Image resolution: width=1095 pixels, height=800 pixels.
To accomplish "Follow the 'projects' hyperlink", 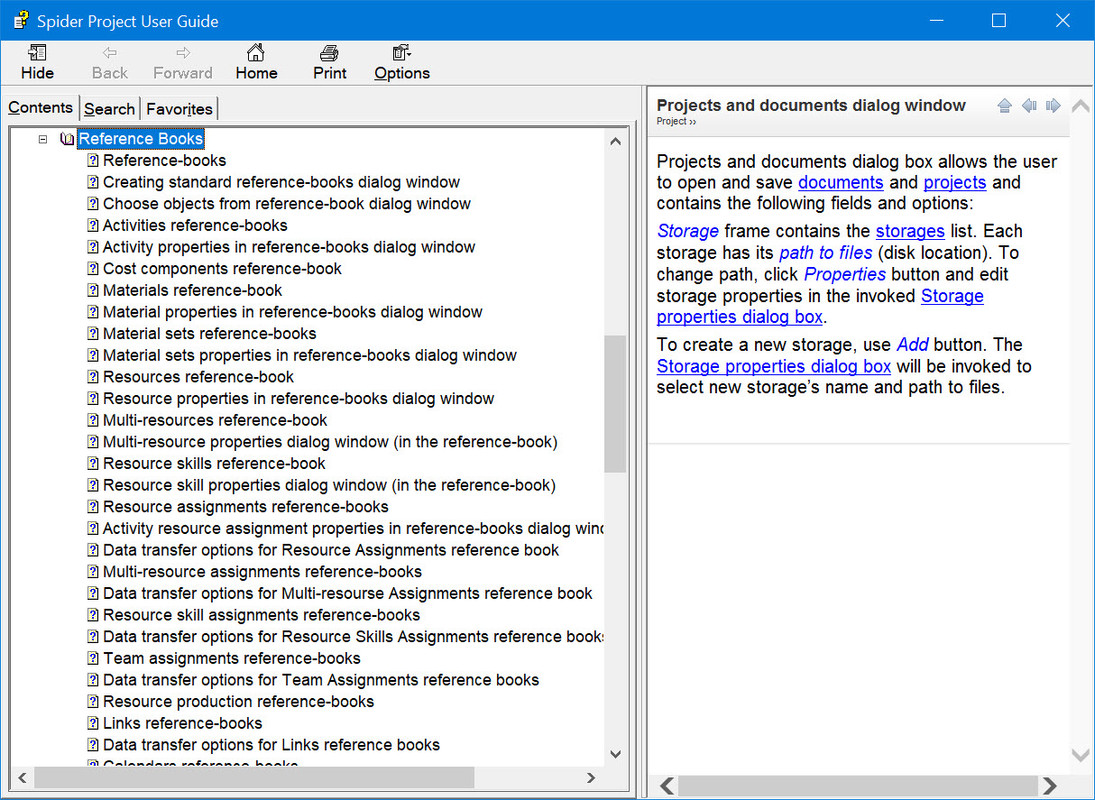I will point(955,182).
